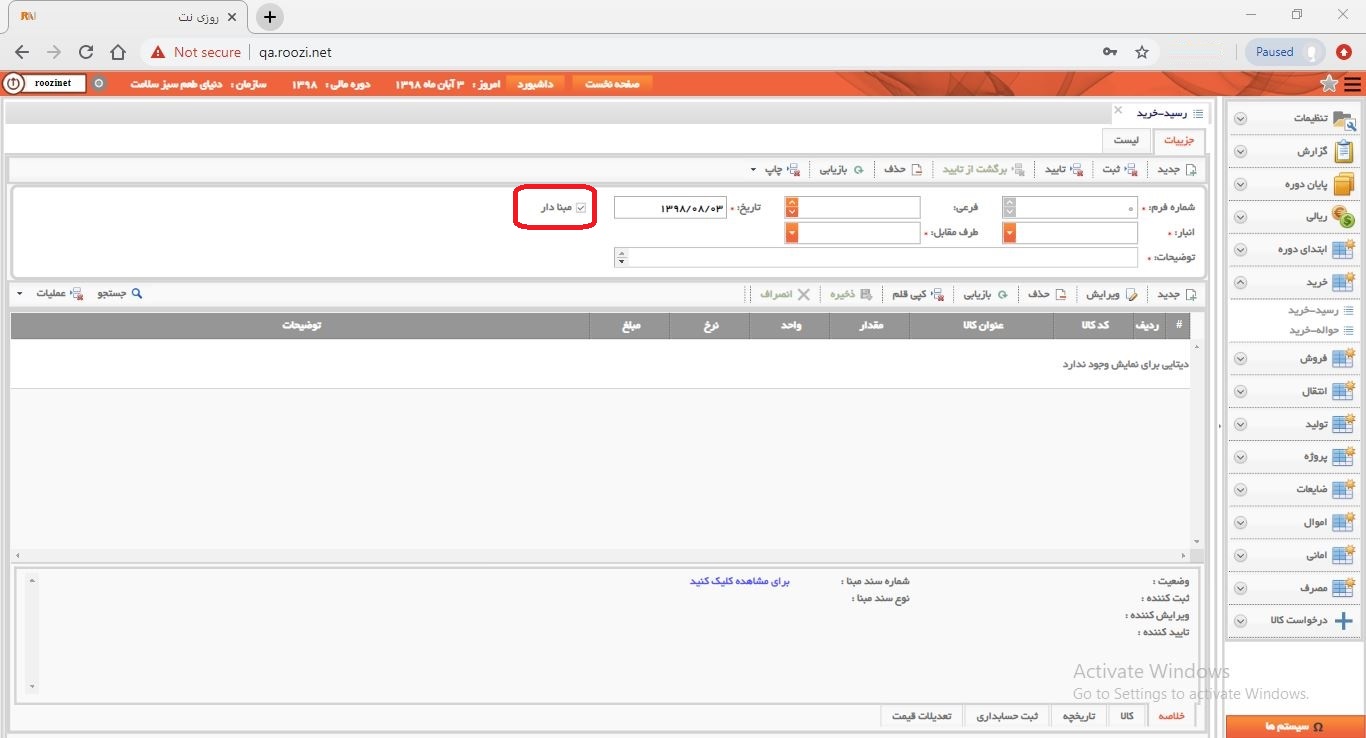This screenshot has height=738, width=1366.
Task: Click the اموال module icon
Action: 1344,522
